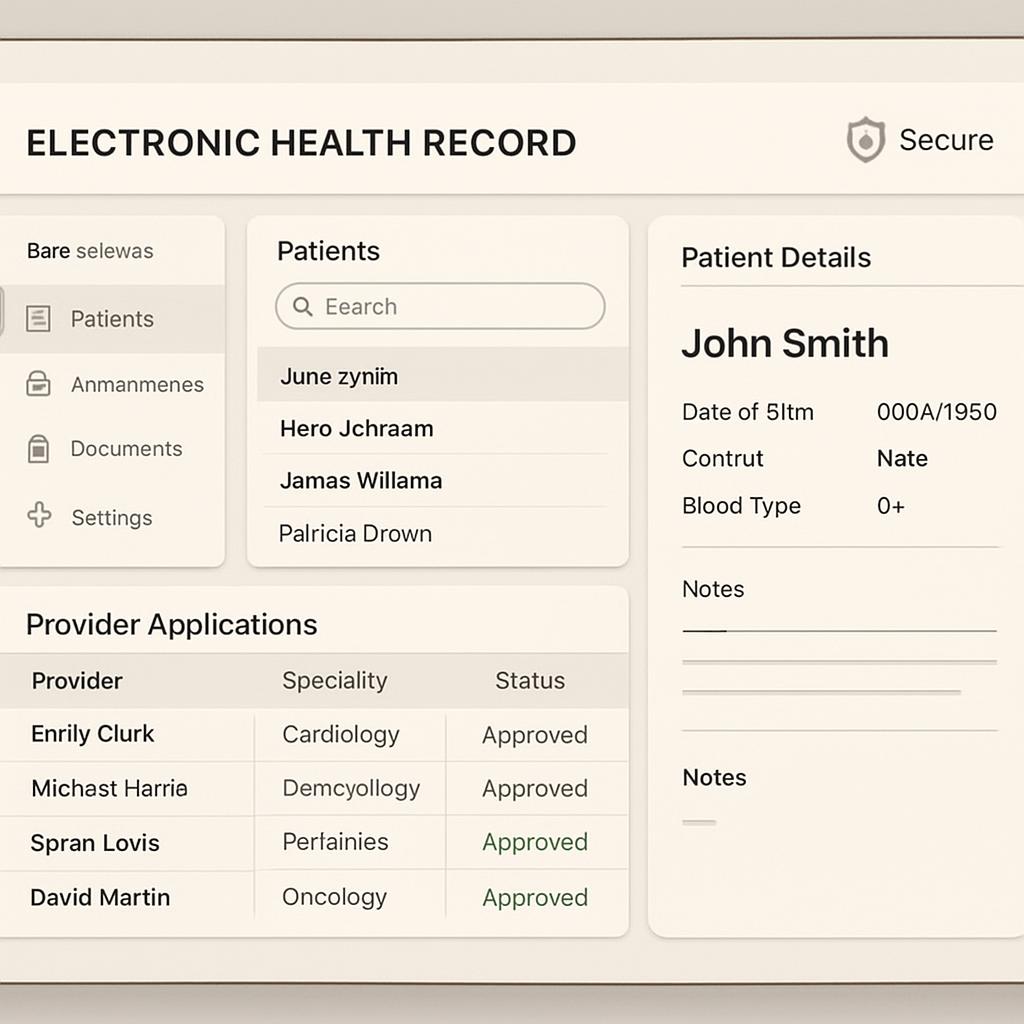Click the Secure shield icon in header

coord(866,140)
